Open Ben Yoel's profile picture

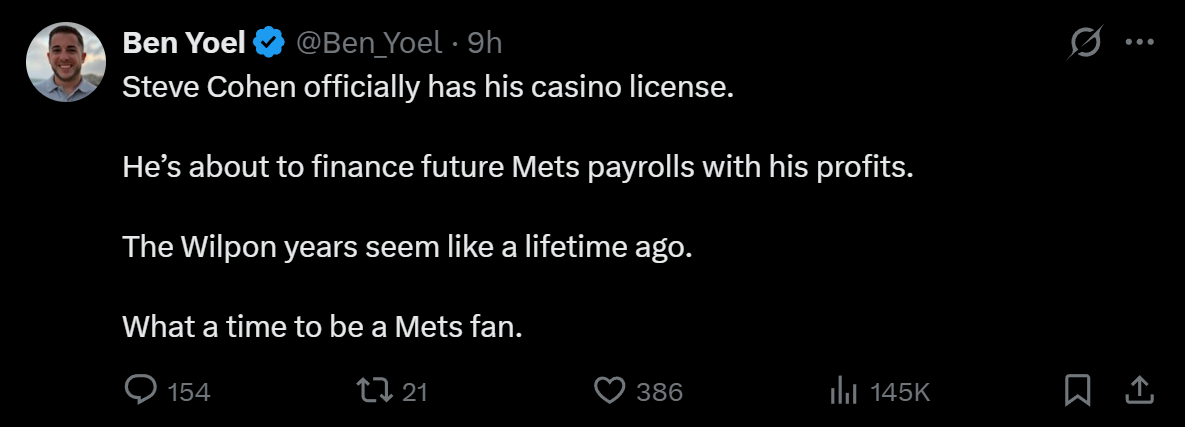click(66, 62)
